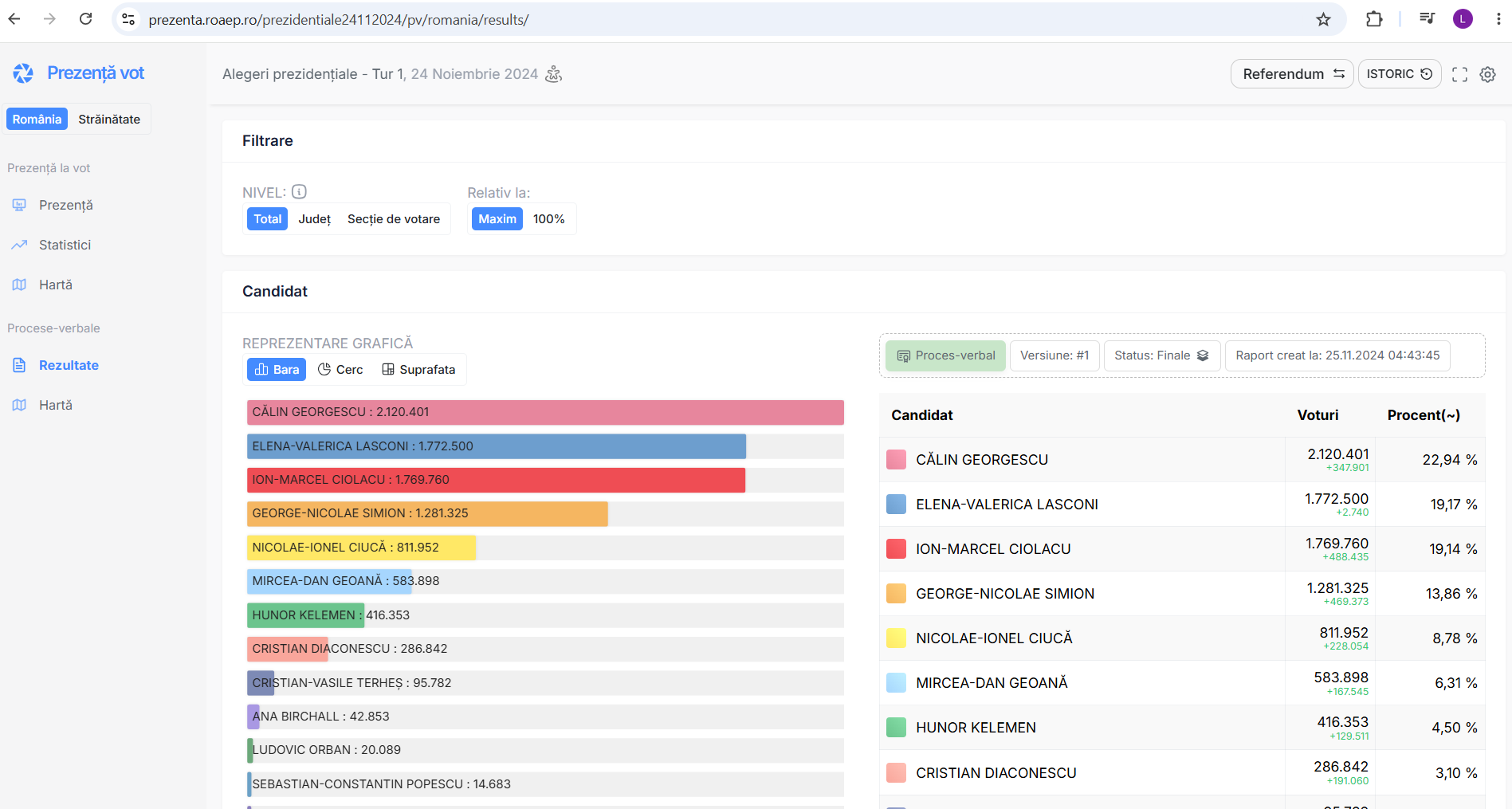Click the blue swatch for ELENA-VALERICA LASCONI
1512x809 pixels.
896,505
